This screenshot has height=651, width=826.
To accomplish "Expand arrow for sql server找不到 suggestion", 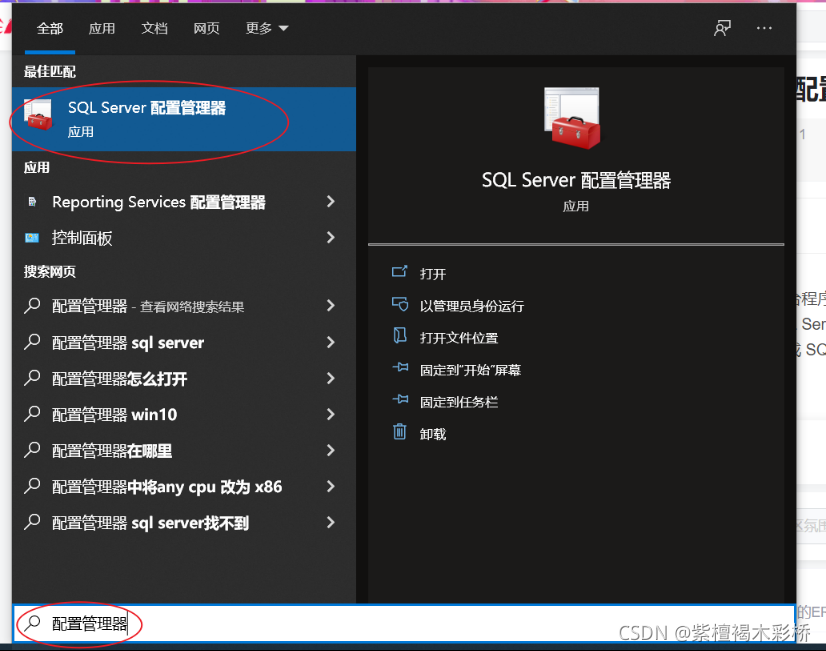I will tap(330, 522).
